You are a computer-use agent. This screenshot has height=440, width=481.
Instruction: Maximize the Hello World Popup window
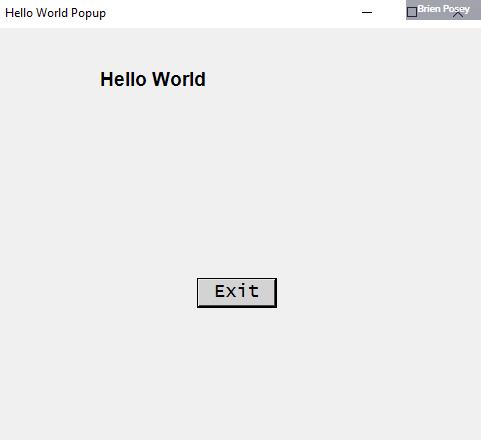pyautogui.click(x=412, y=12)
